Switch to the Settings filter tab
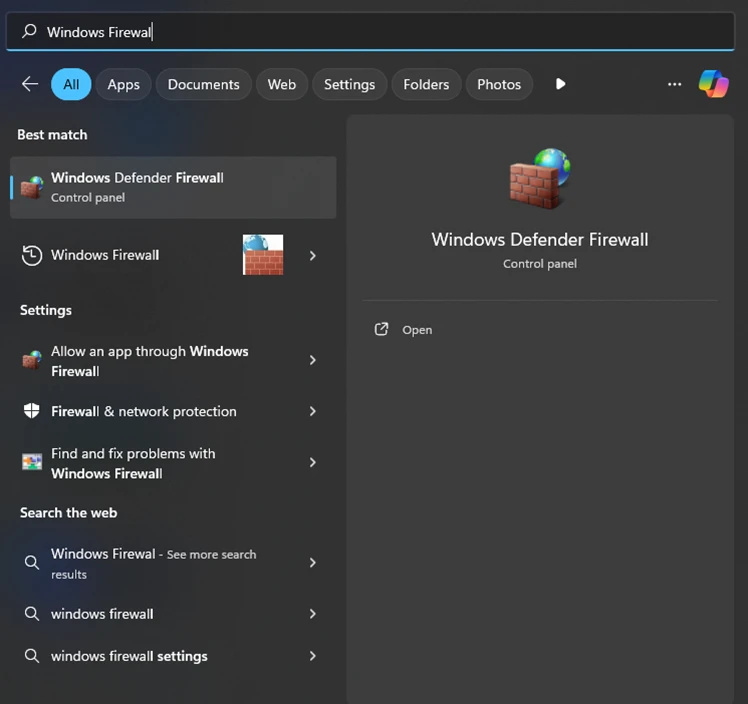This screenshot has width=748, height=704. (349, 84)
